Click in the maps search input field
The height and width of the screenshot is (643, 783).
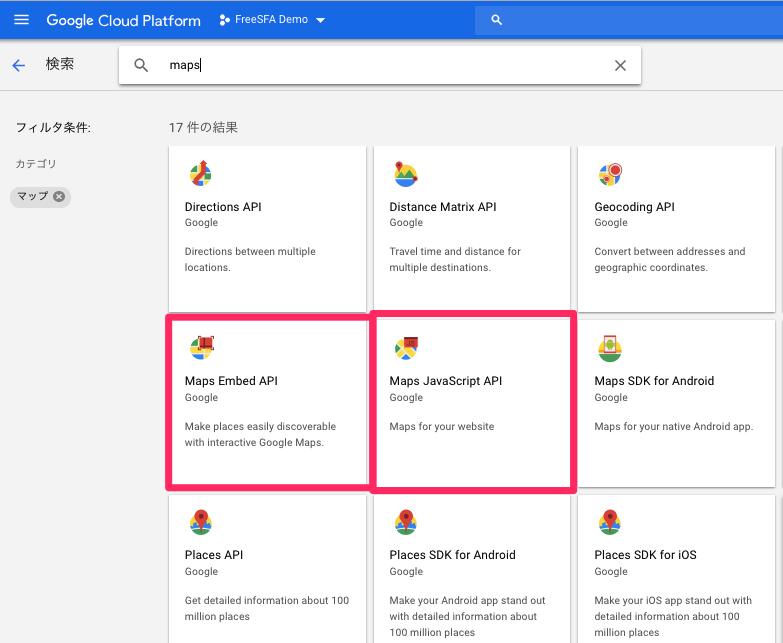(380, 65)
